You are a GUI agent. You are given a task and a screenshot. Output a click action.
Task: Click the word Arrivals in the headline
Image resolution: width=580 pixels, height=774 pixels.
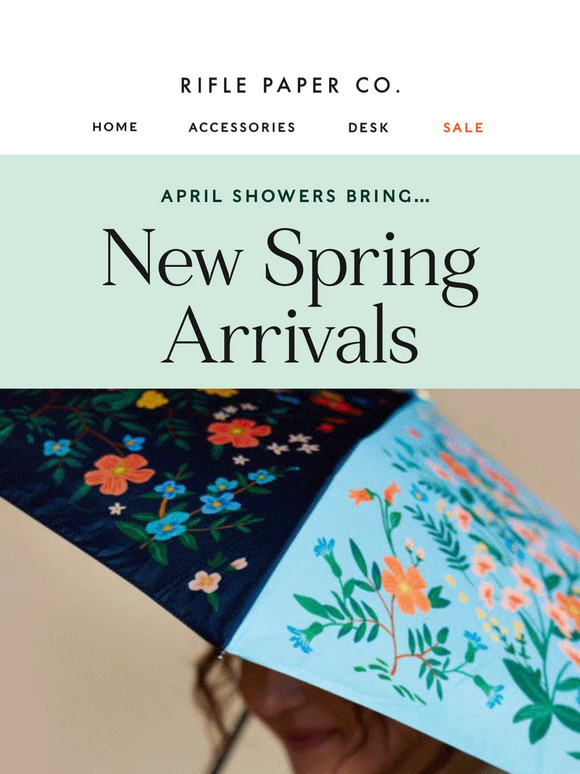(x=290, y=334)
